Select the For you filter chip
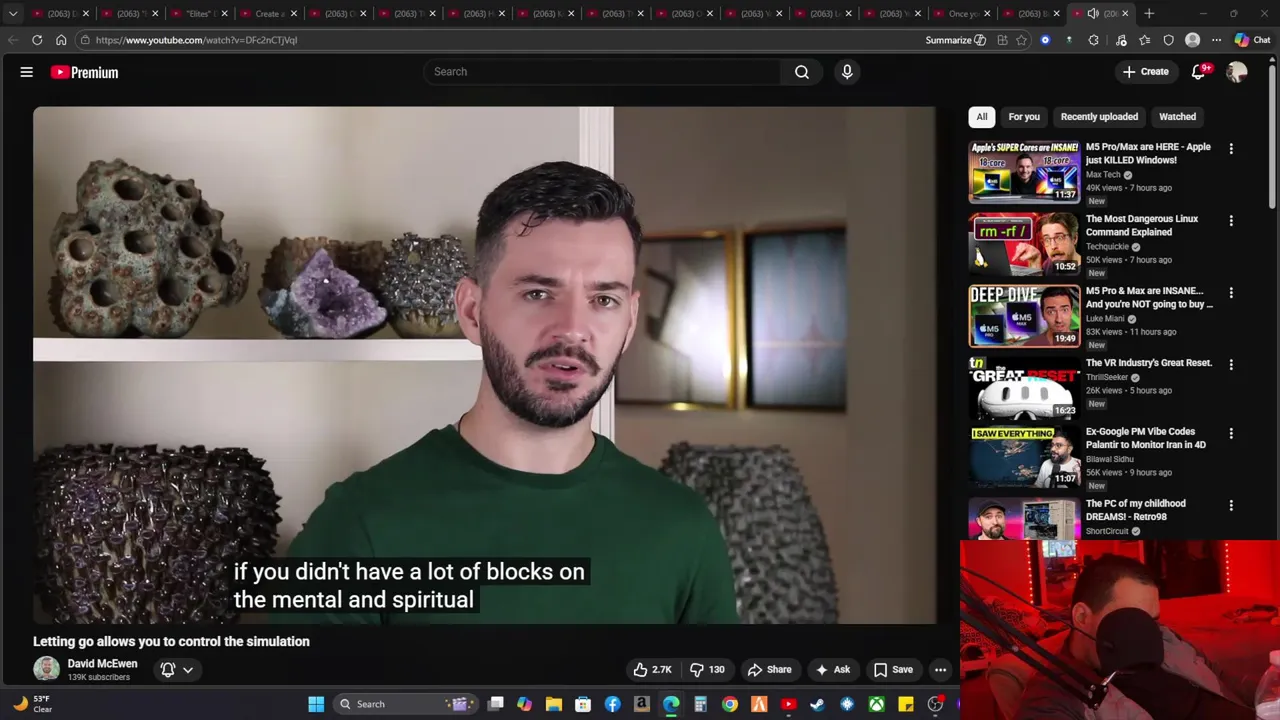This screenshot has width=1280, height=720. [1024, 117]
